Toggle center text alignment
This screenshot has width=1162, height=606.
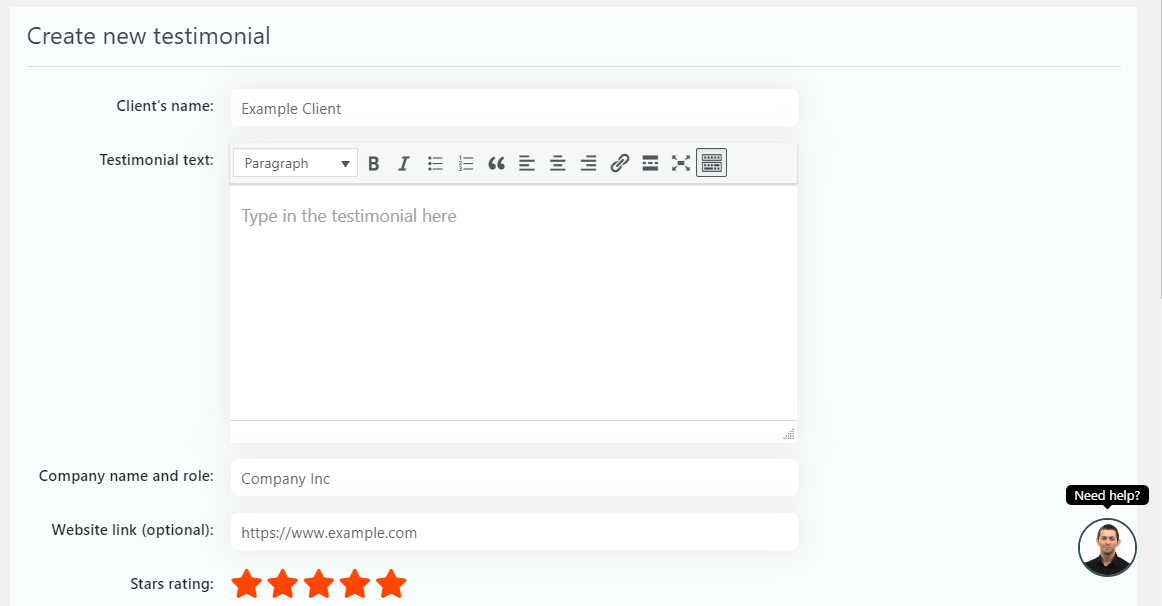[x=557, y=162]
